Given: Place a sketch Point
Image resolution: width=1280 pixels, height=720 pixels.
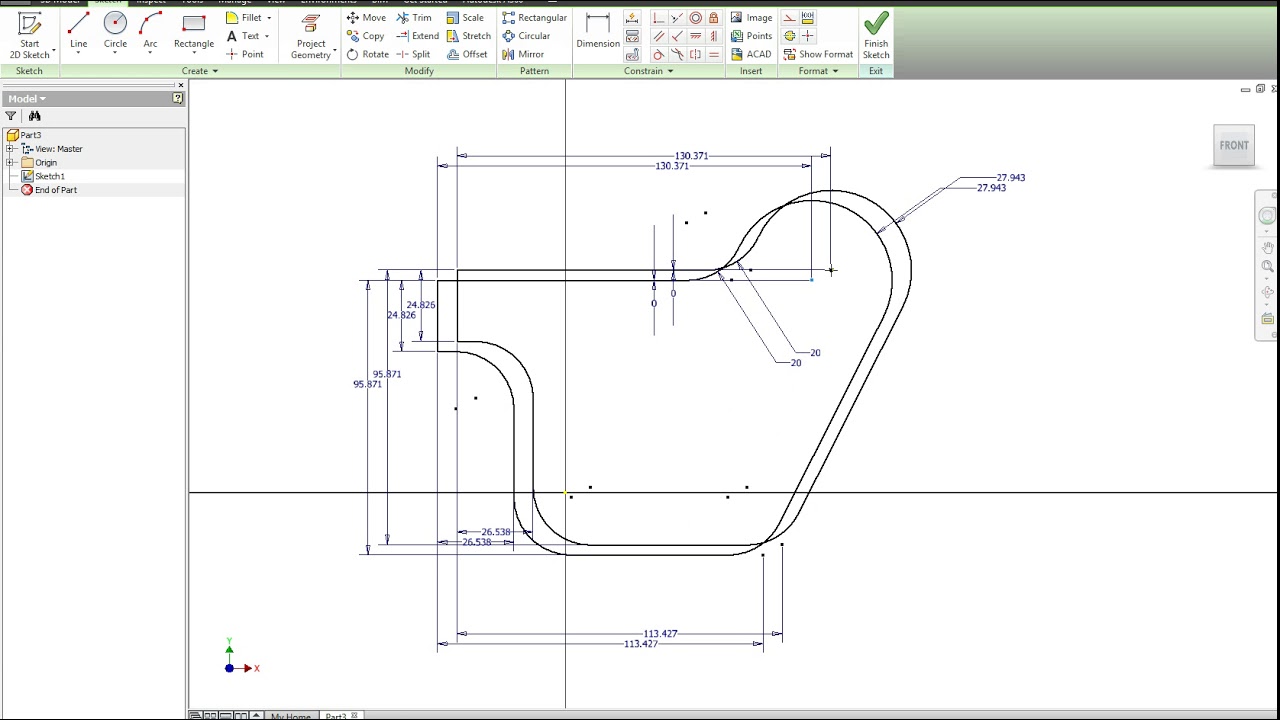Looking at the screenshot, I should click(245, 54).
